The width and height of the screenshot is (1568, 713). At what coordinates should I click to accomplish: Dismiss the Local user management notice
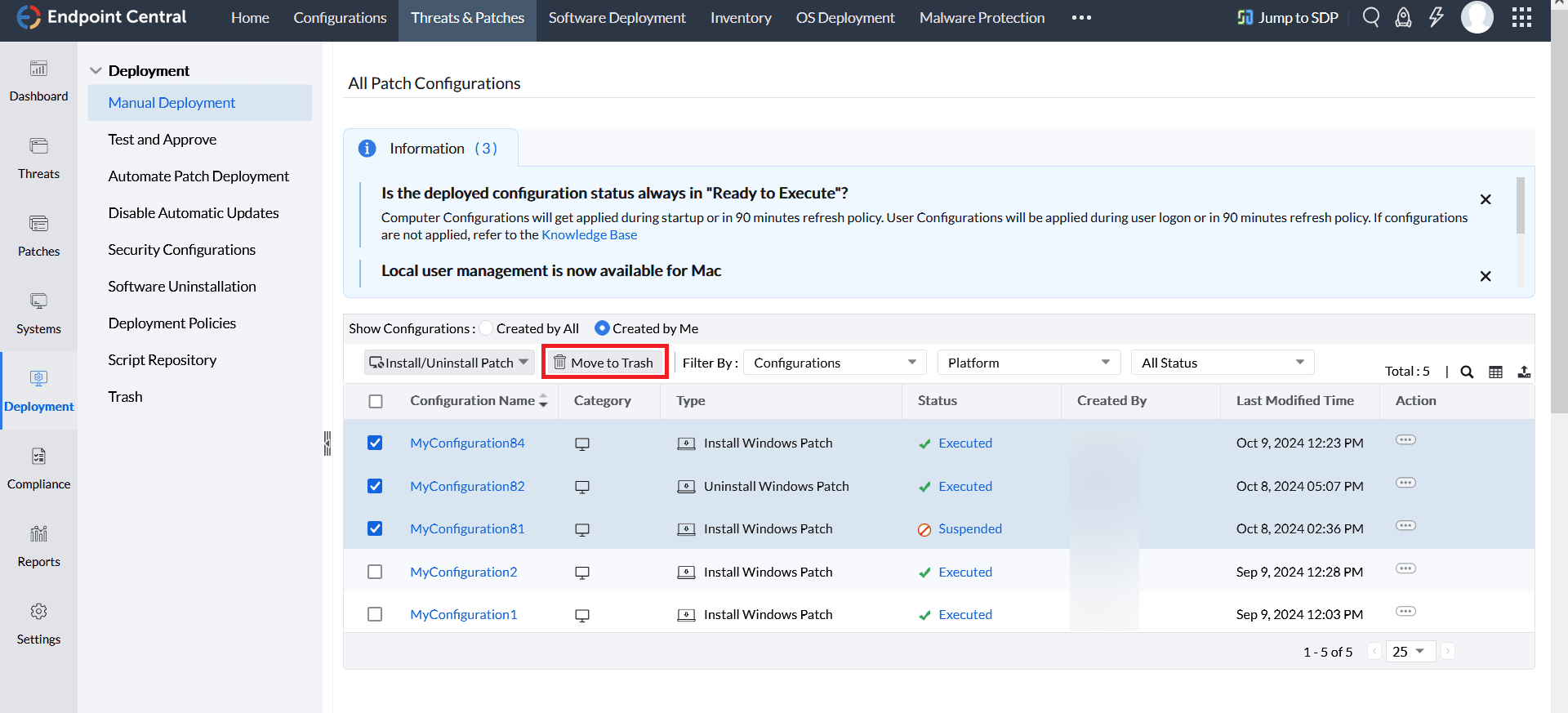(1486, 276)
